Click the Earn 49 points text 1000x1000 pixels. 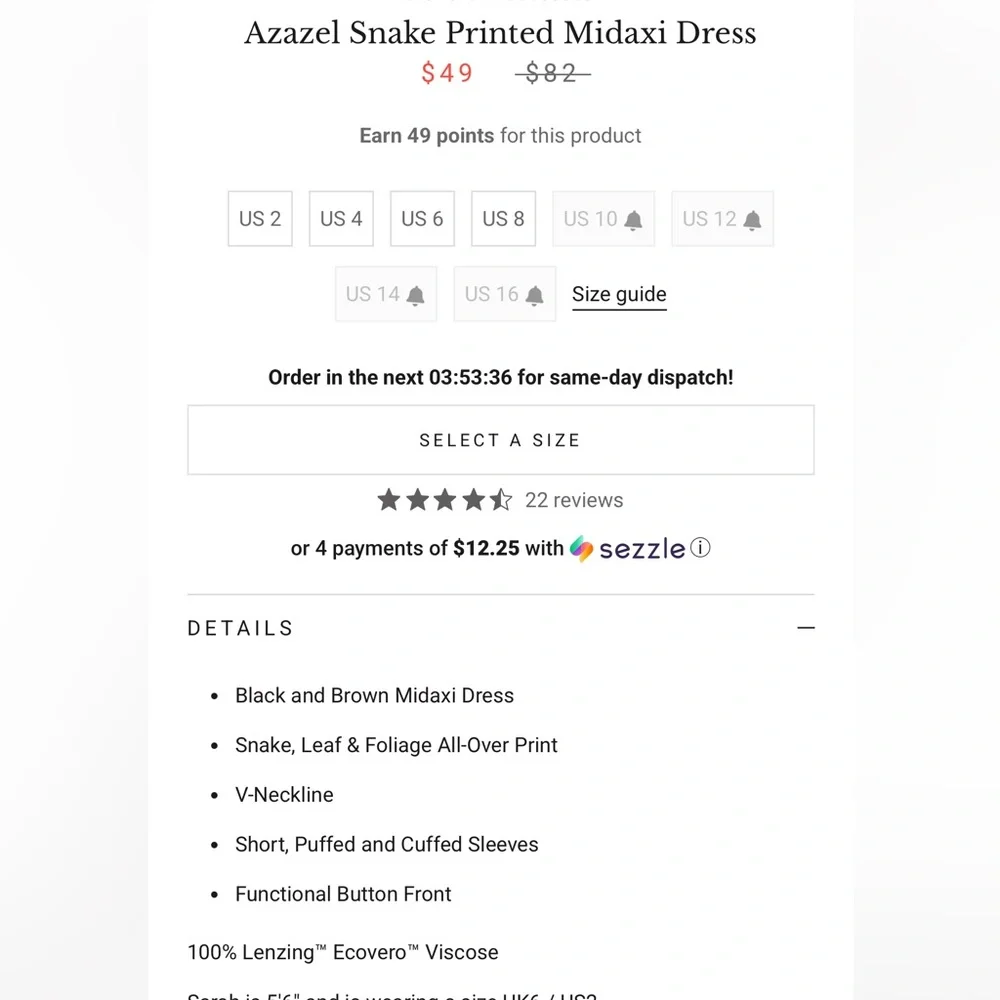click(500, 136)
